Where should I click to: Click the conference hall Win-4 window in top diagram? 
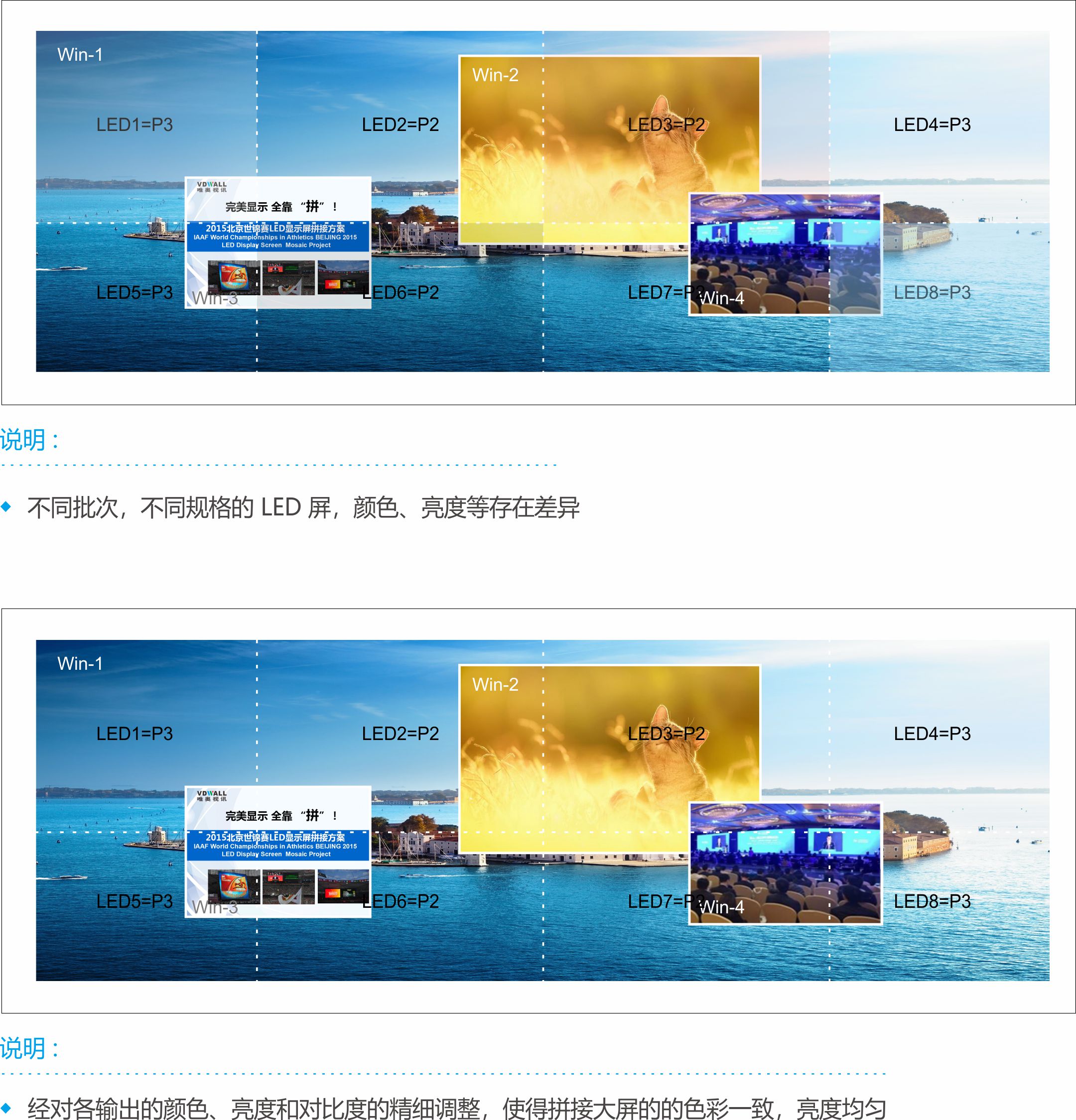point(785,254)
